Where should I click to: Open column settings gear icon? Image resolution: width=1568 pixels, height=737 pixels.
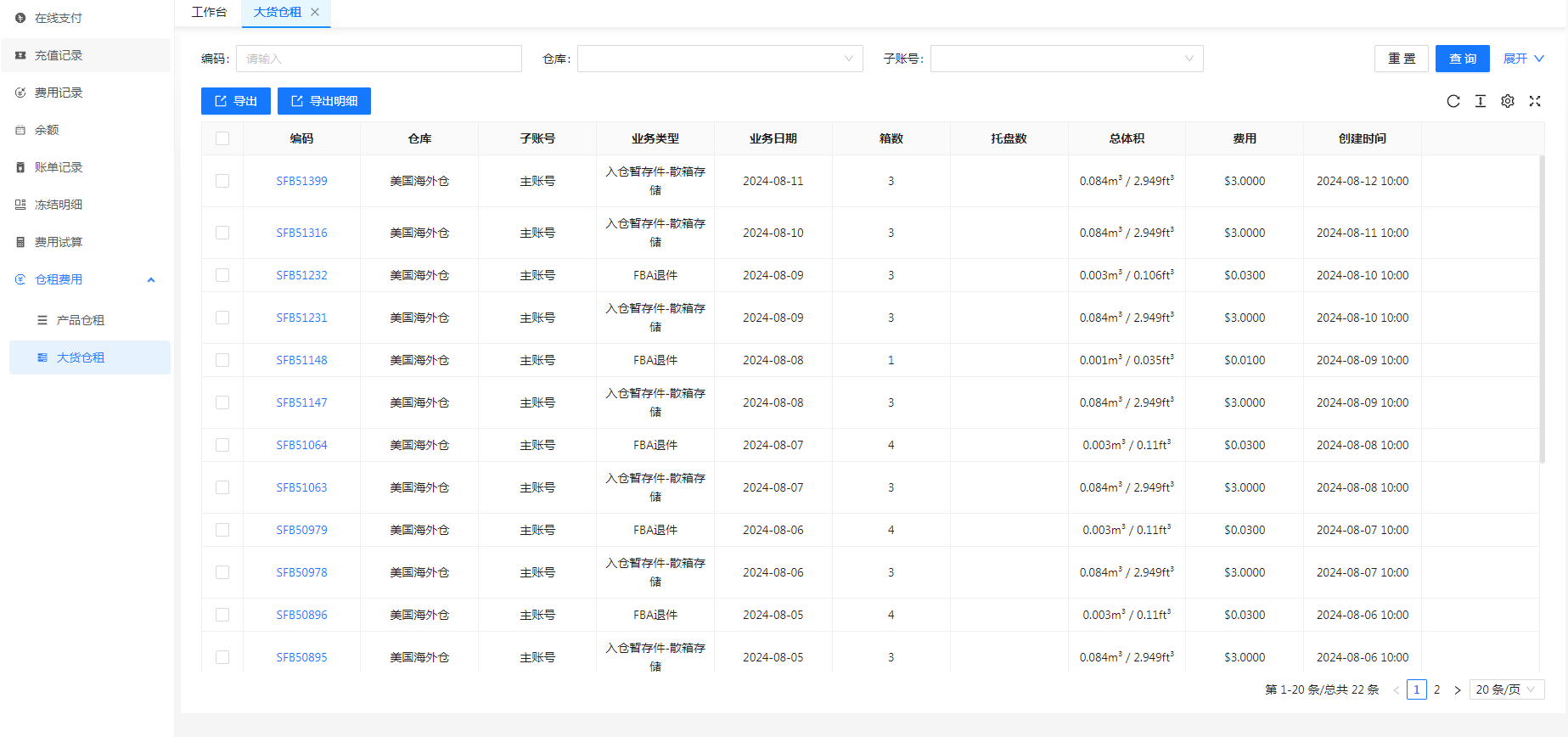pos(1507,101)
